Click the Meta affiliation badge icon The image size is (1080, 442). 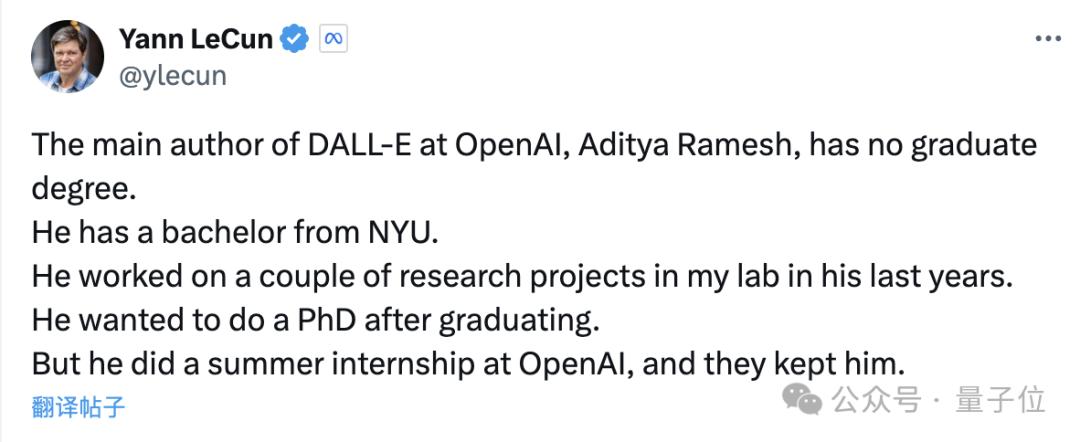(x=333, y=39)
